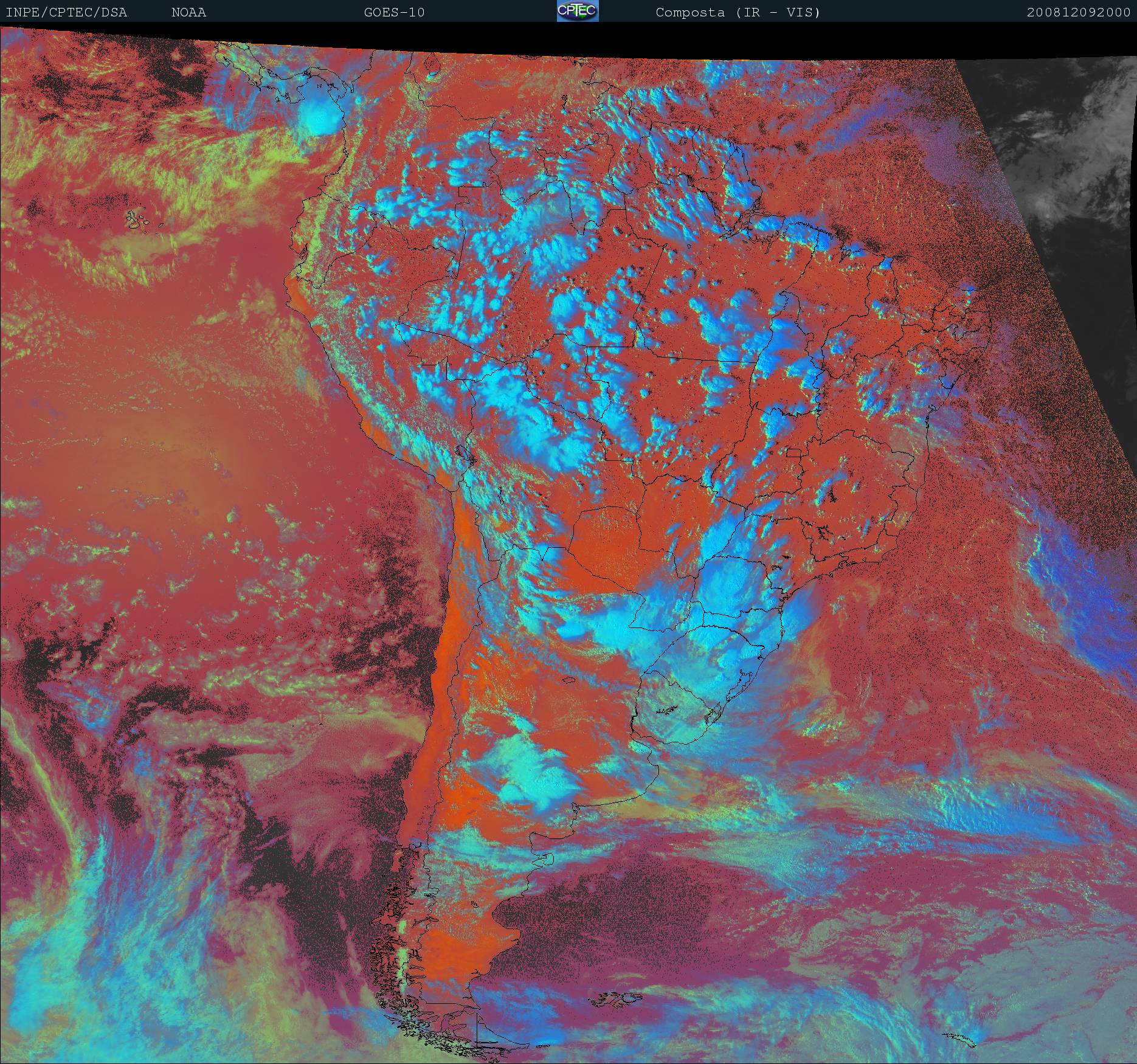Click the Distrito Federal square in Brazil
The height and width of the screenshot is (1064, 1137).
click(x=793, y=452)
